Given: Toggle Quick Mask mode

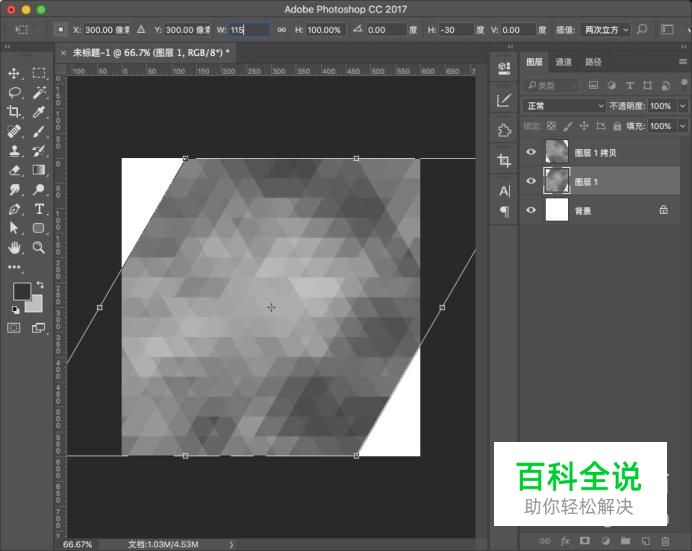Looking at the screenshot, I should click(x=14, y=328).
